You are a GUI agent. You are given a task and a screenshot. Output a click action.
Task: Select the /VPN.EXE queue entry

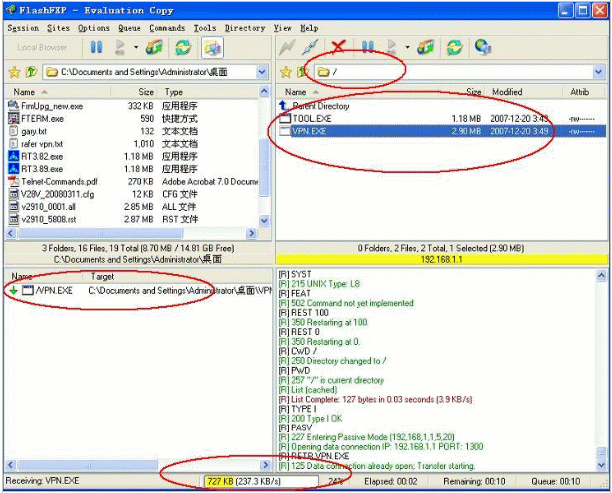coord(139,290)
